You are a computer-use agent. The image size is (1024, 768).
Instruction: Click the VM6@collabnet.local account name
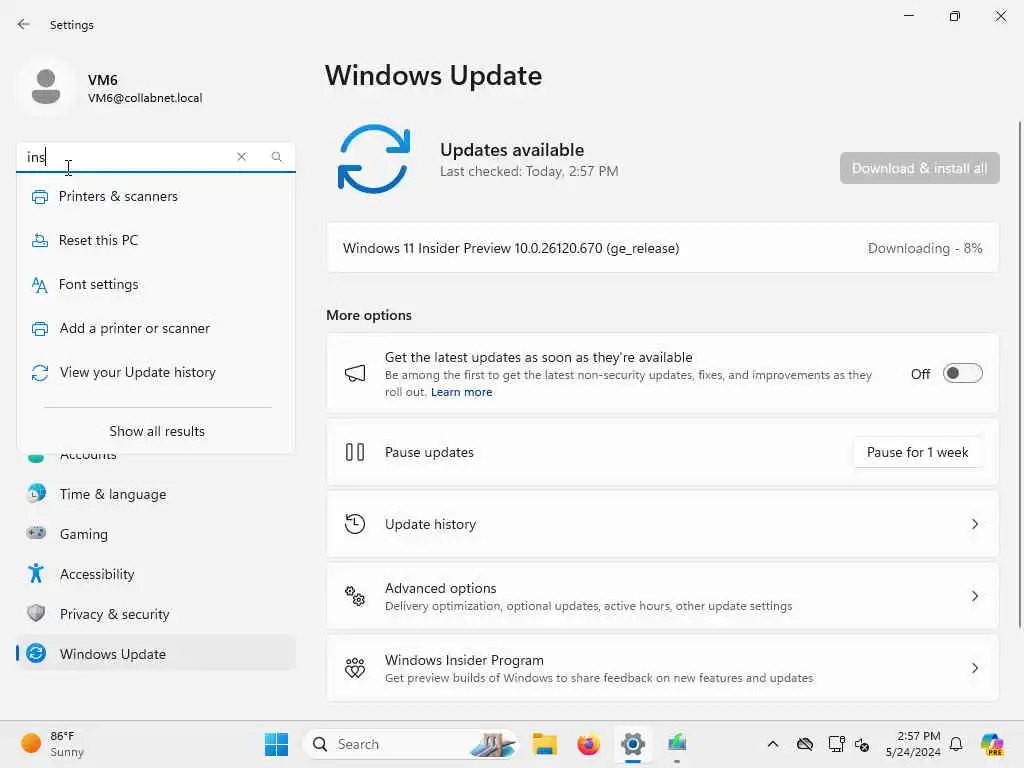point(145,98)
